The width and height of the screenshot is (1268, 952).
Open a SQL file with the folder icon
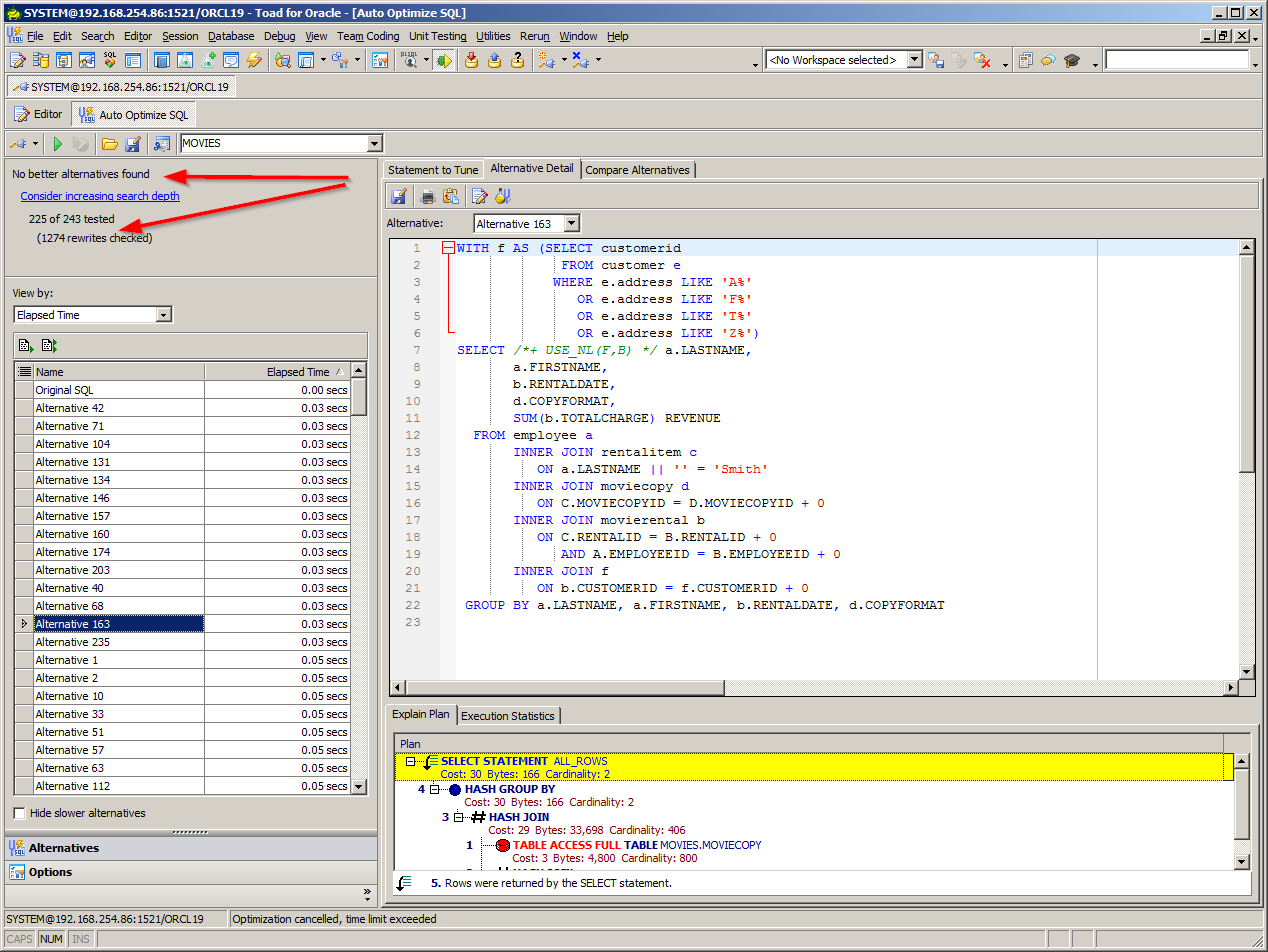(x=109, y=144)
